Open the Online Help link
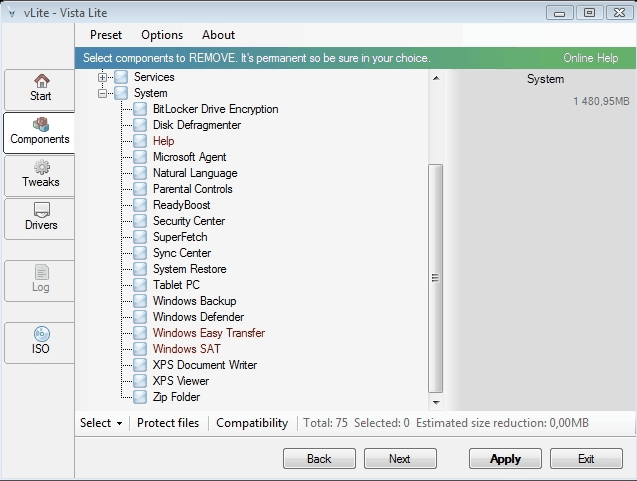Viewport: 637px width, 481px height. 590,58
